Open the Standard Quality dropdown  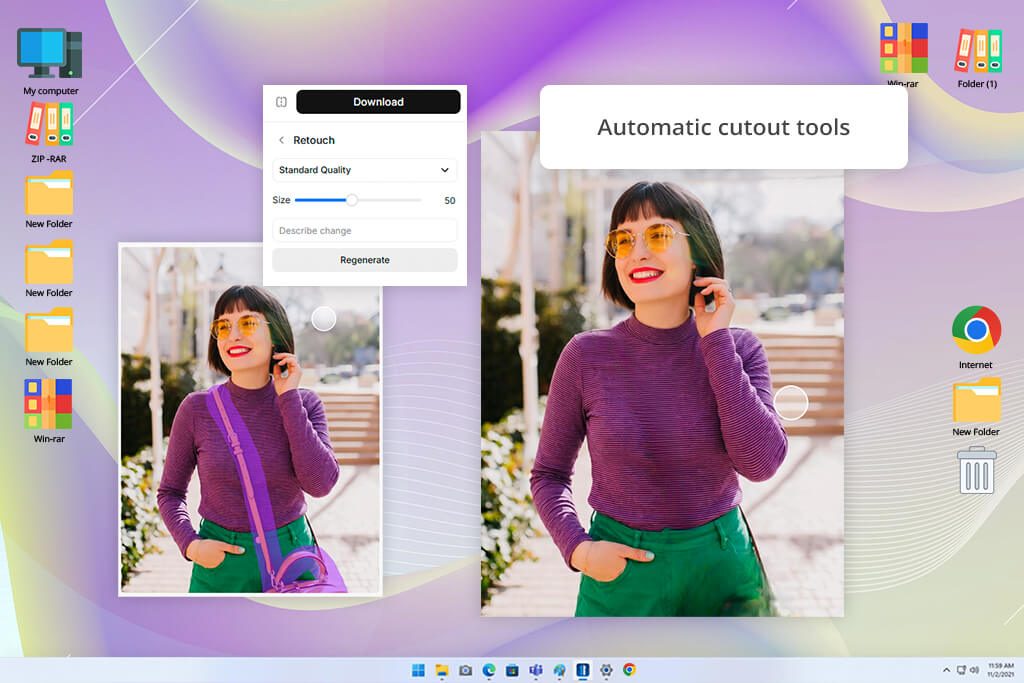pyautogui.click(x=364, y=170)
